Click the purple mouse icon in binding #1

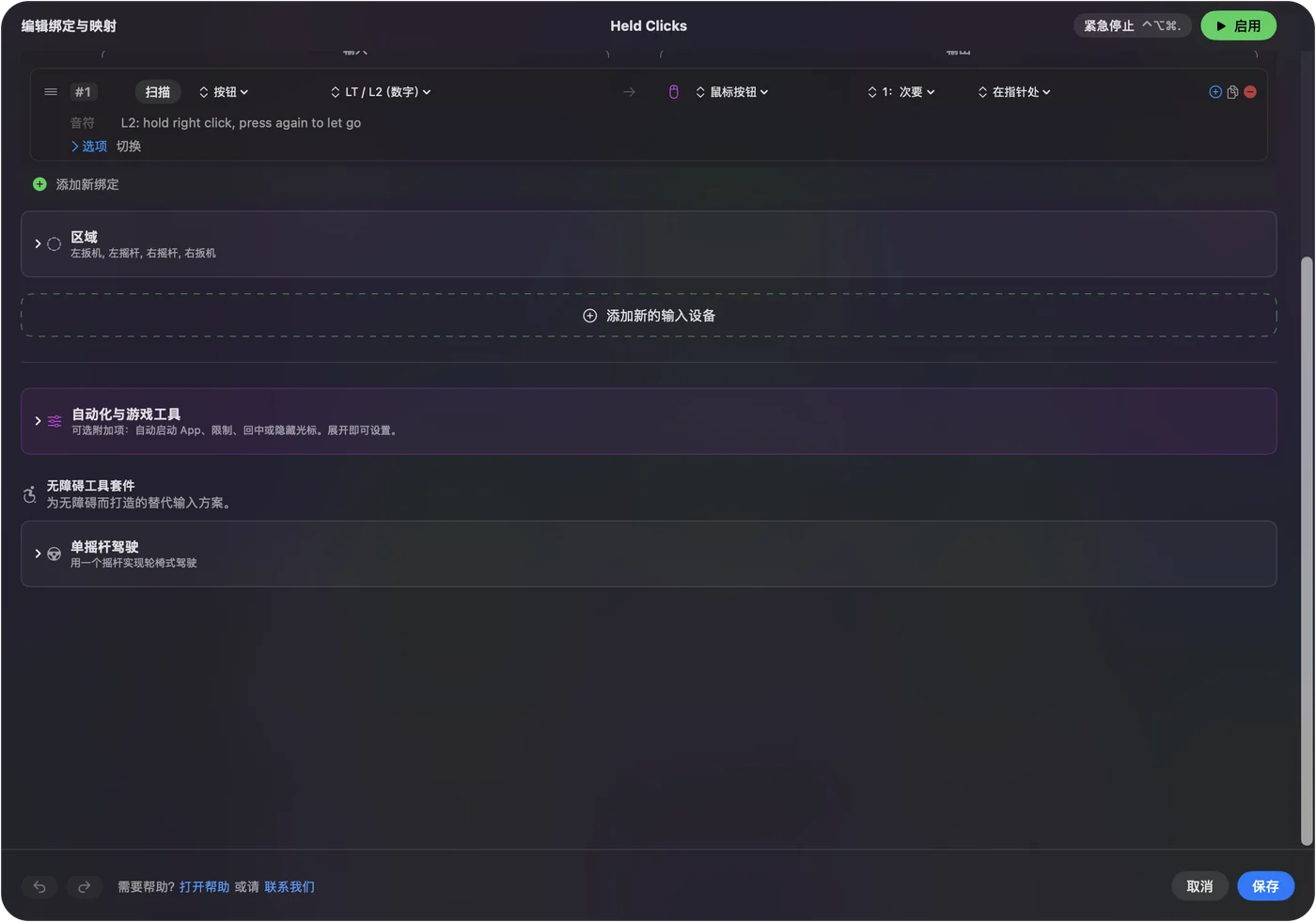pyautogui.click(x=673, y=92)
